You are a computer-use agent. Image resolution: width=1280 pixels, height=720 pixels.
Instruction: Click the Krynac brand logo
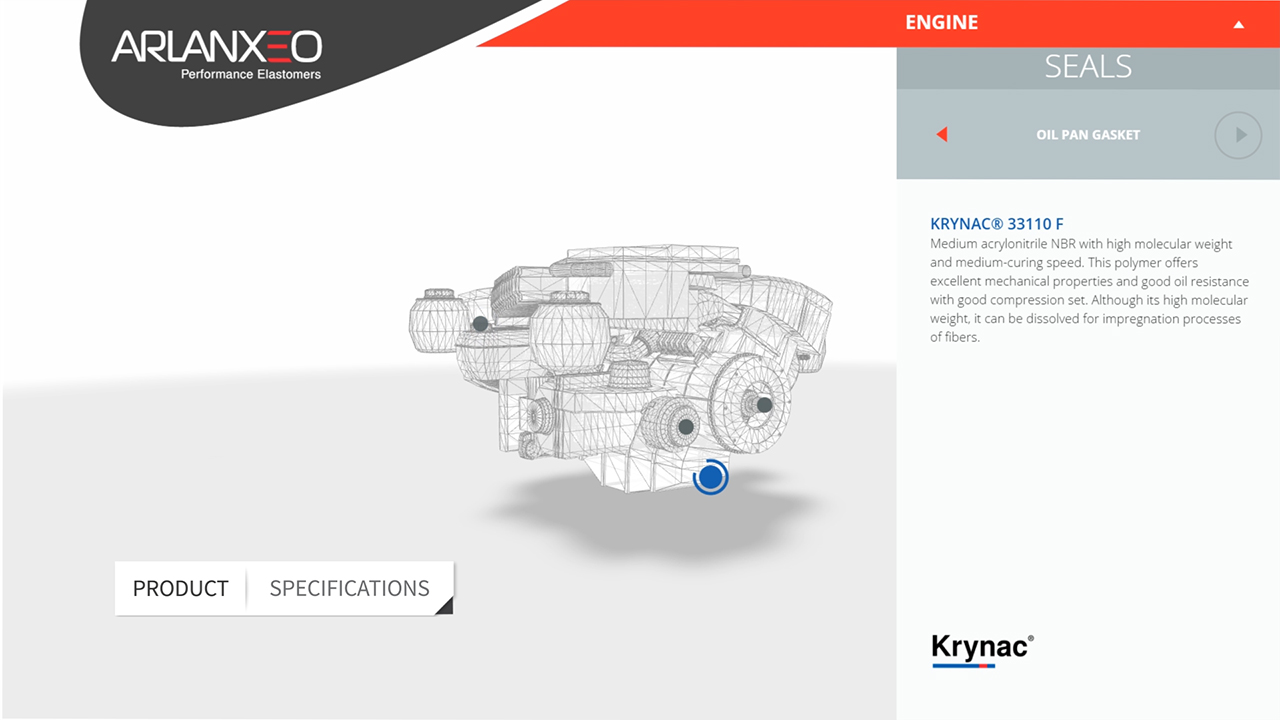(x=982, y=650)
